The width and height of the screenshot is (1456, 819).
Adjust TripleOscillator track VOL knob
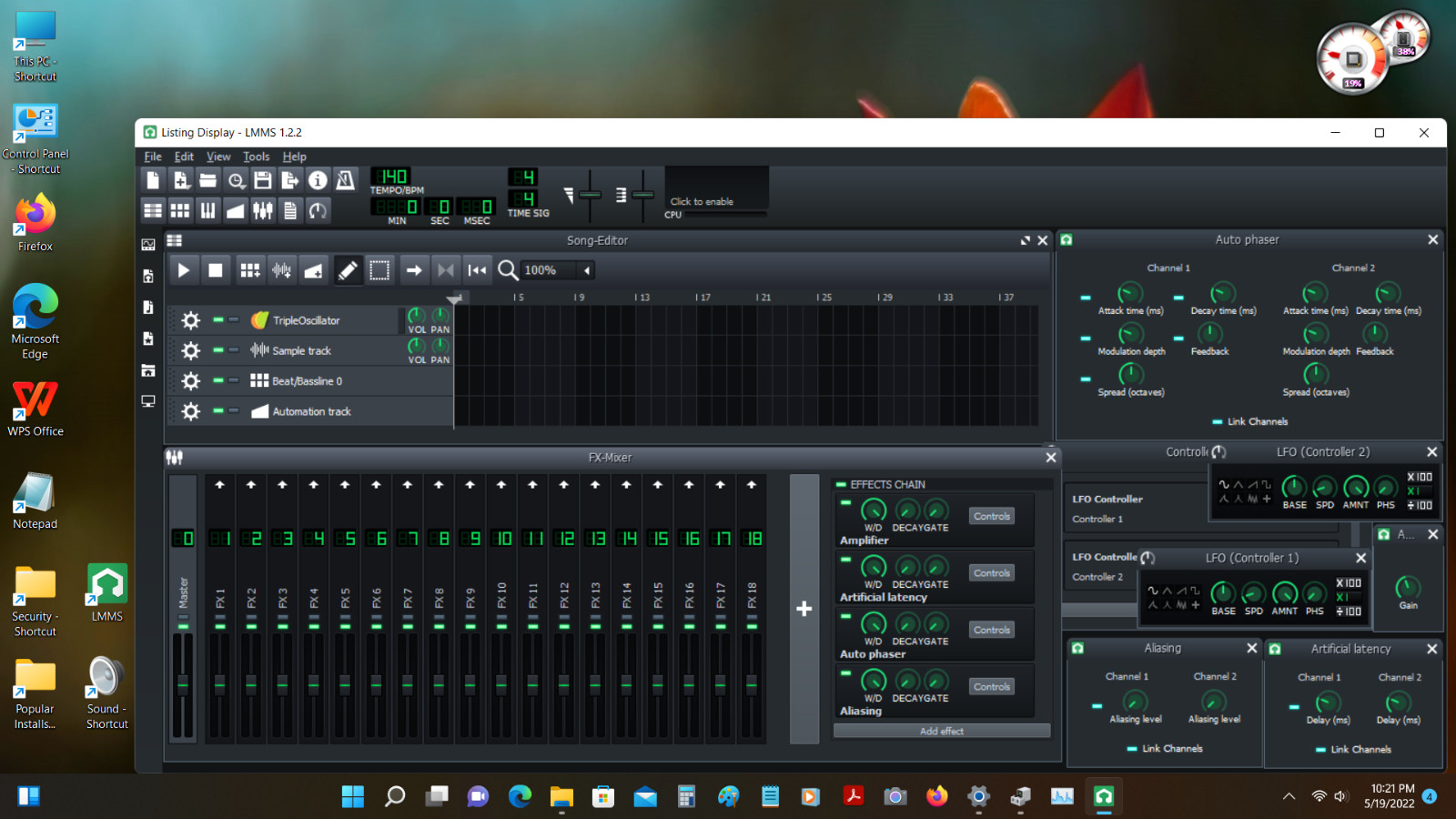(416, 316)
